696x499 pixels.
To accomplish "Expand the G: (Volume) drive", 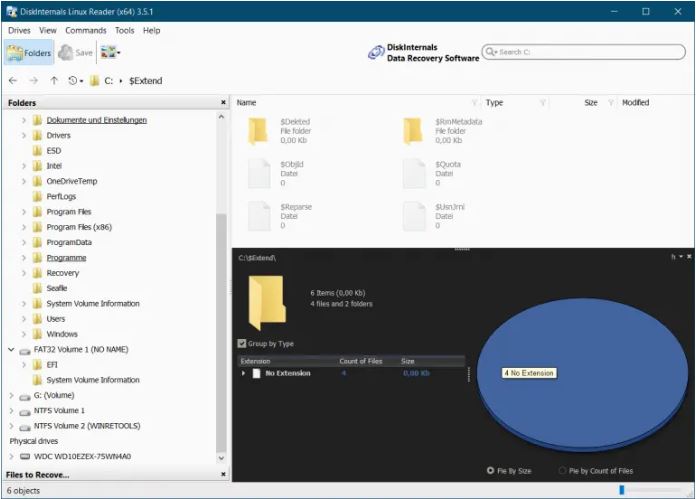I will tap(12, 395).
